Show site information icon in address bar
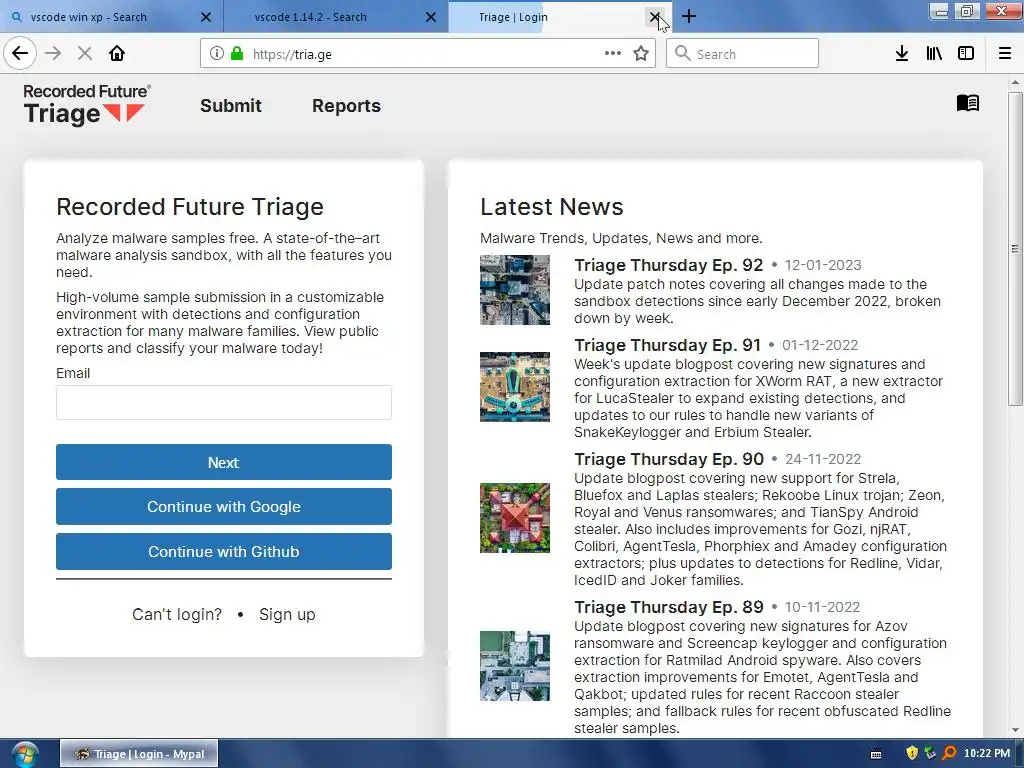1024x768 pixels. point(217,54)
